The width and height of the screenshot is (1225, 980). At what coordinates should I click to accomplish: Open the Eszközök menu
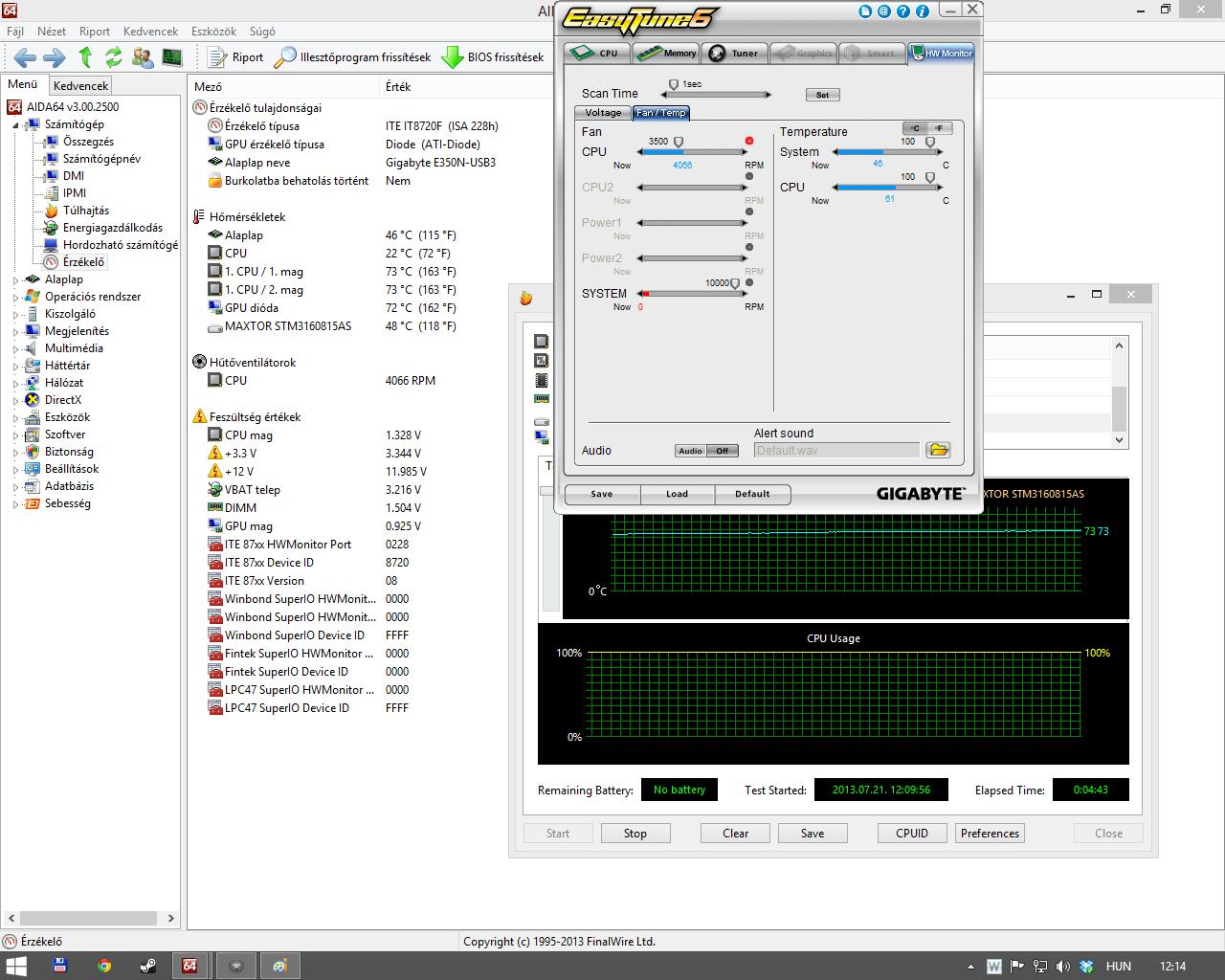point(213,32)
